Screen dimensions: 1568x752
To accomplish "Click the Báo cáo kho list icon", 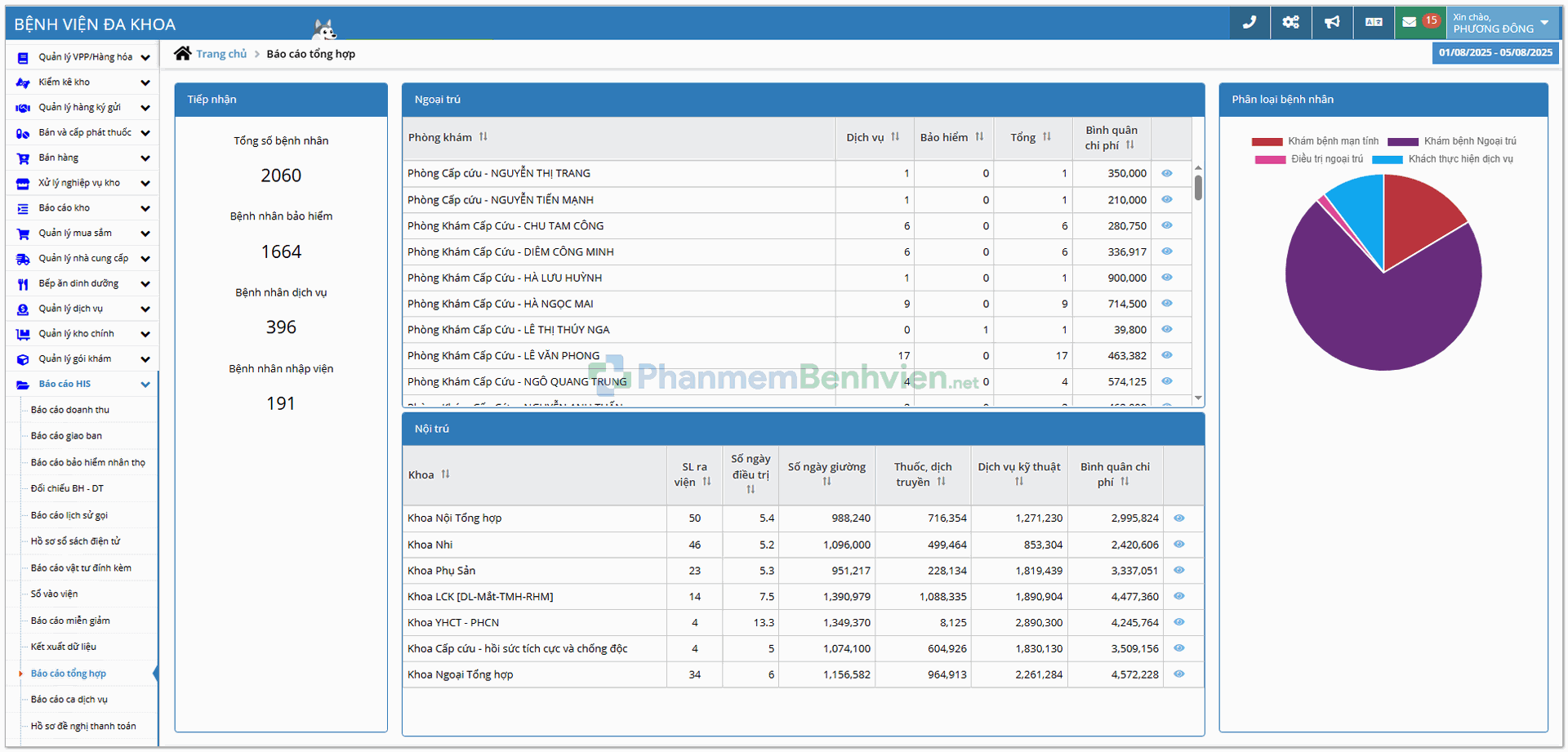I will click(23, 208).
